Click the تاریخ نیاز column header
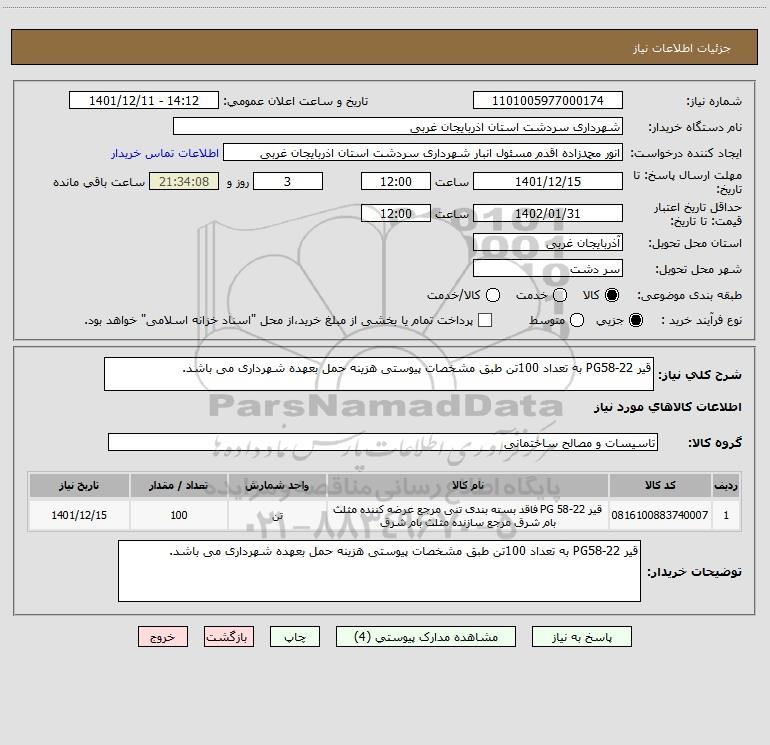770x745 pixels. pyautogui.click(x=79, y=486)
